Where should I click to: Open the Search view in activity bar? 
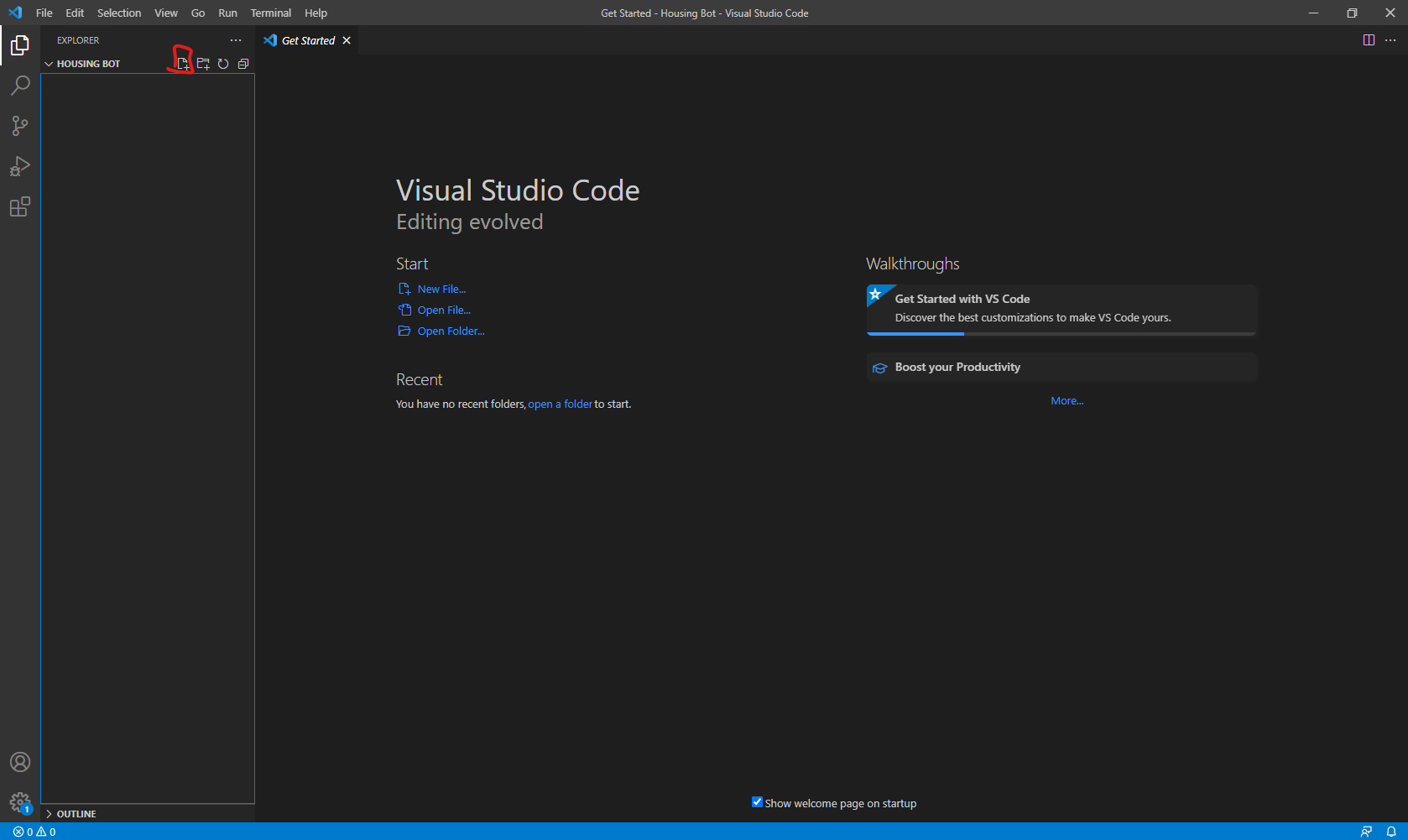[x=20, y=86]
